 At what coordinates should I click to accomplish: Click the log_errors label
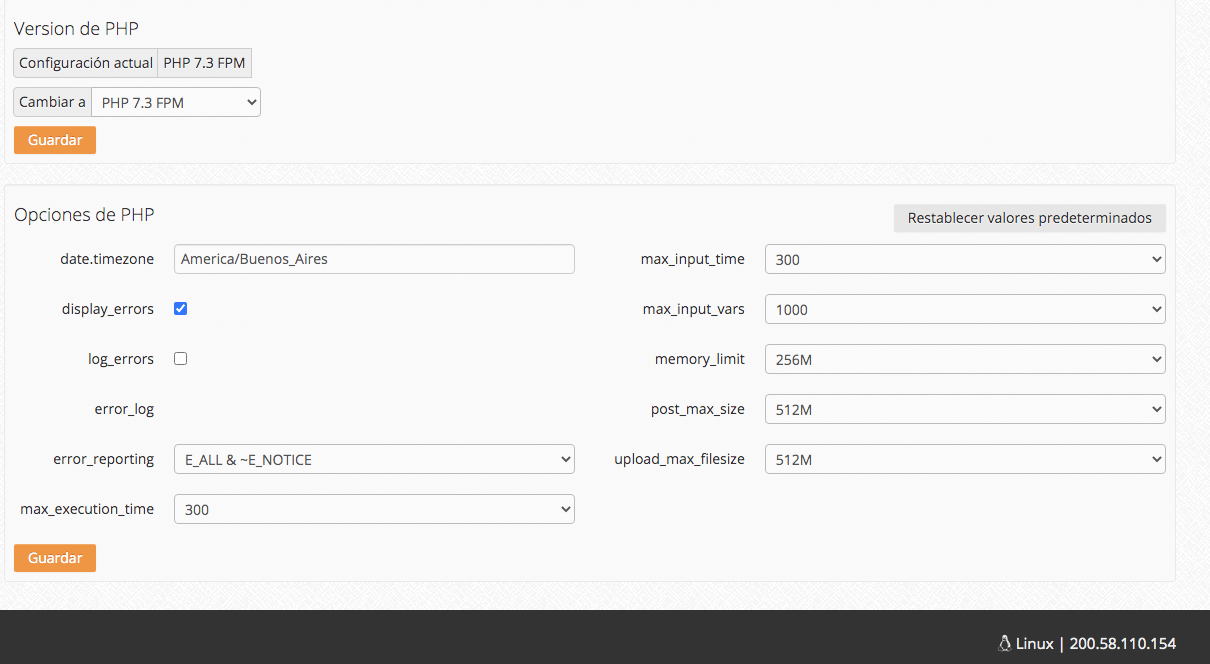pyautogui.click(x=121, y=359)
